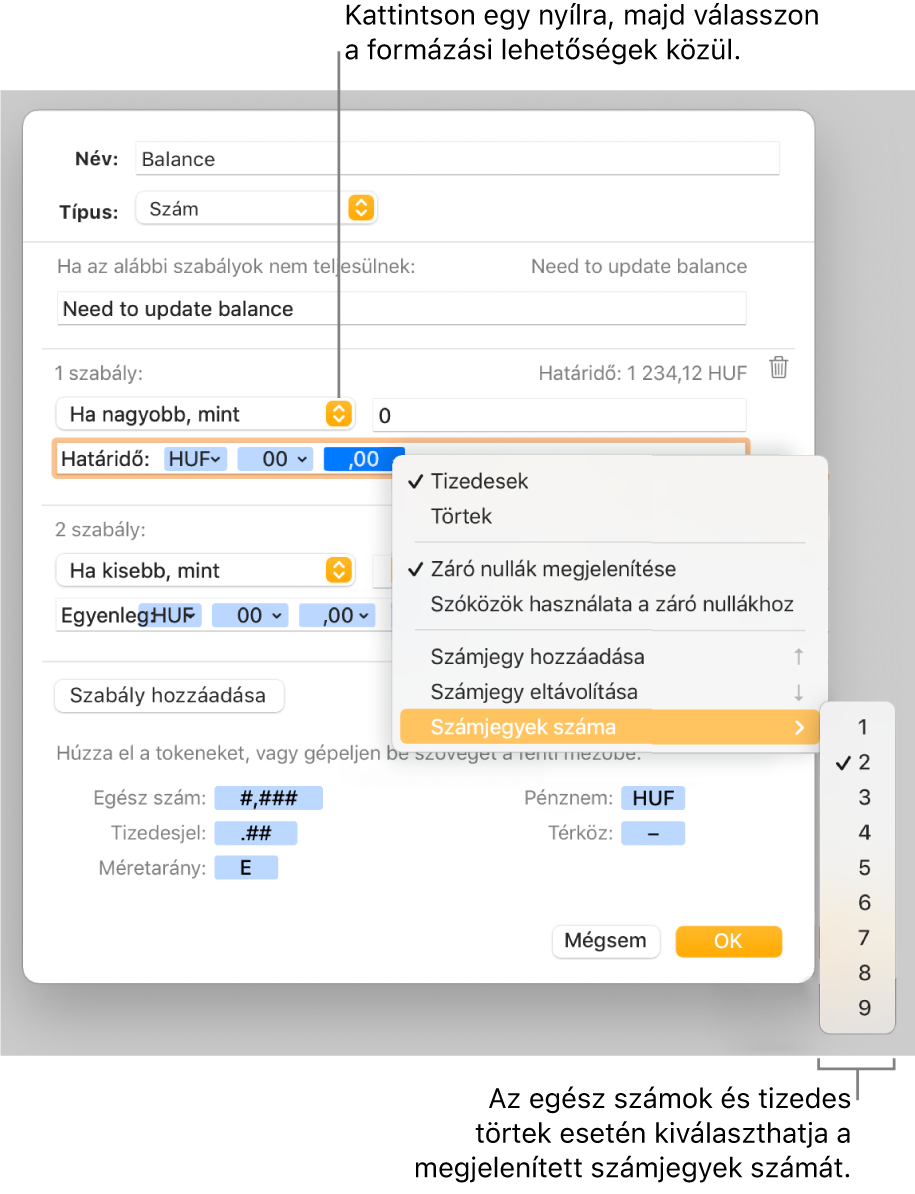
Task: Click the 'Határidő: 1 234,12 HUF' preview text
Action: pyautogui.click(x=642, y=373)
